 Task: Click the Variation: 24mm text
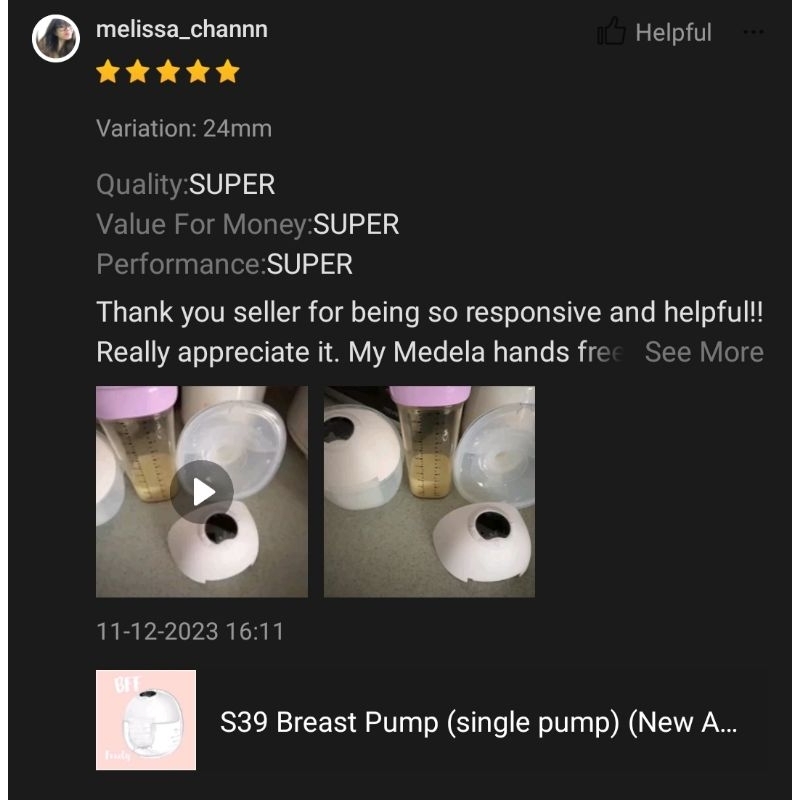click(184, 129)
